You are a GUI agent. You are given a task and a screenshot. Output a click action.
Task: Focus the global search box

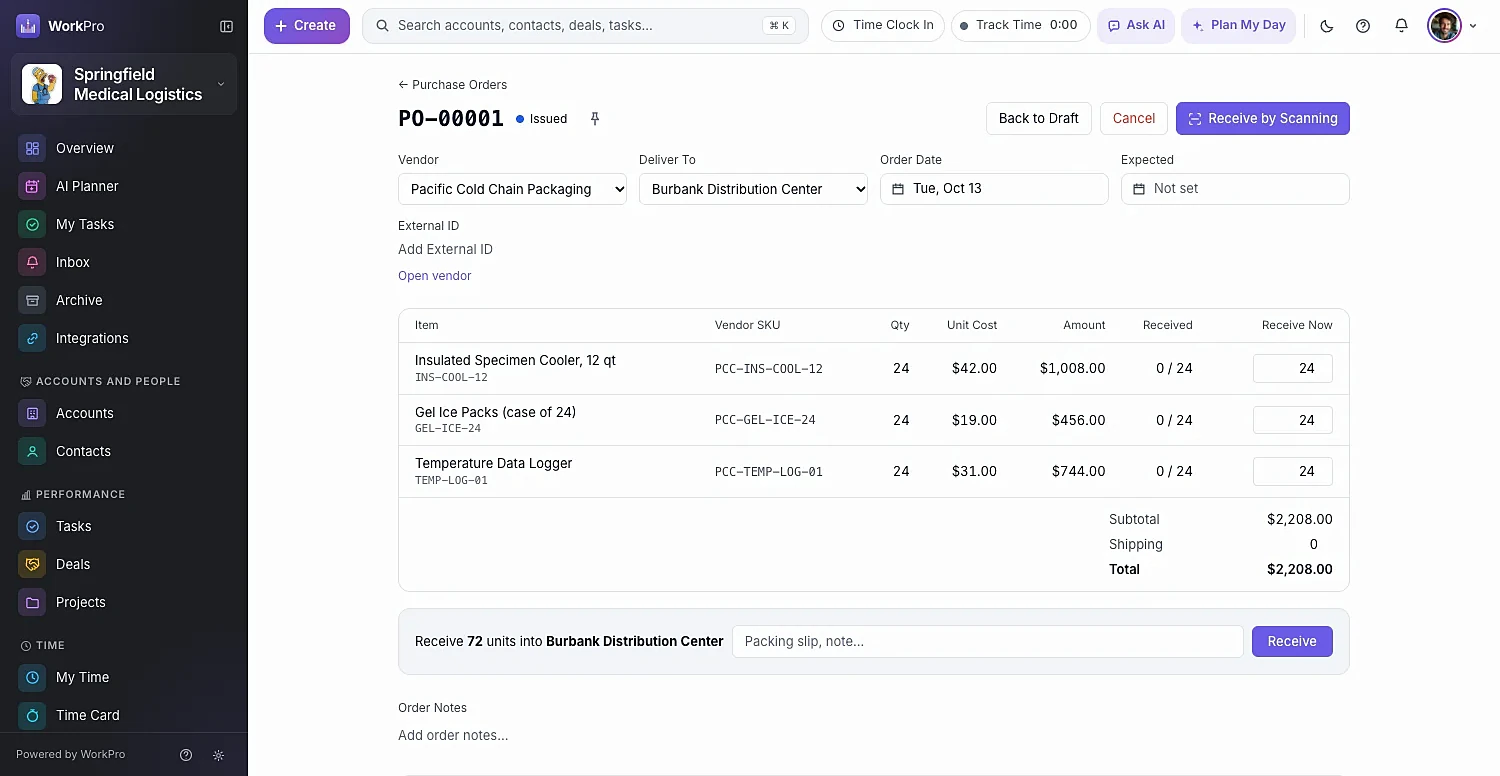tap(585, 26)
